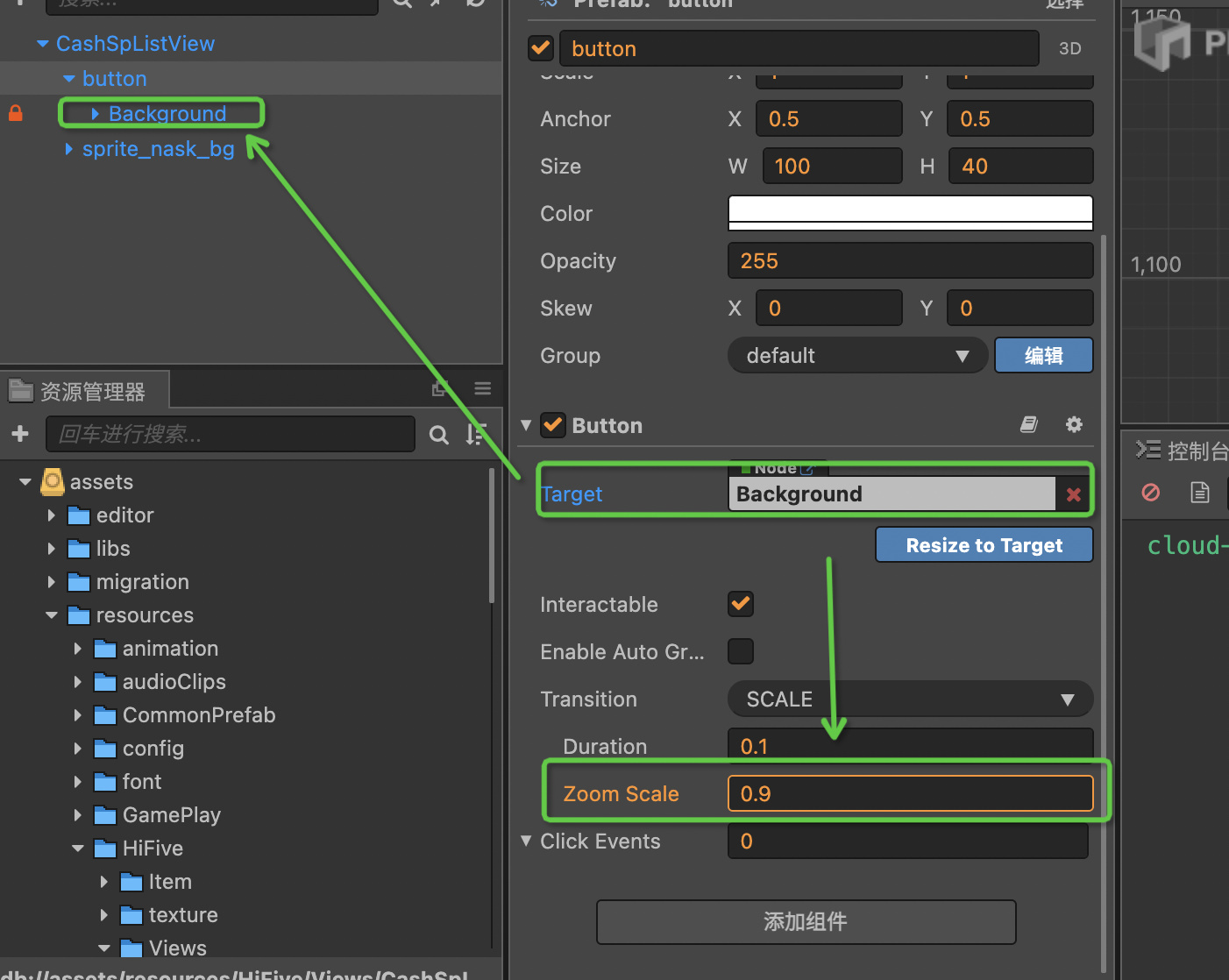Select the sprite_nask_bg node in hierarchy
This screenshot has width=1229, height=980.
[x=159, y=149]
